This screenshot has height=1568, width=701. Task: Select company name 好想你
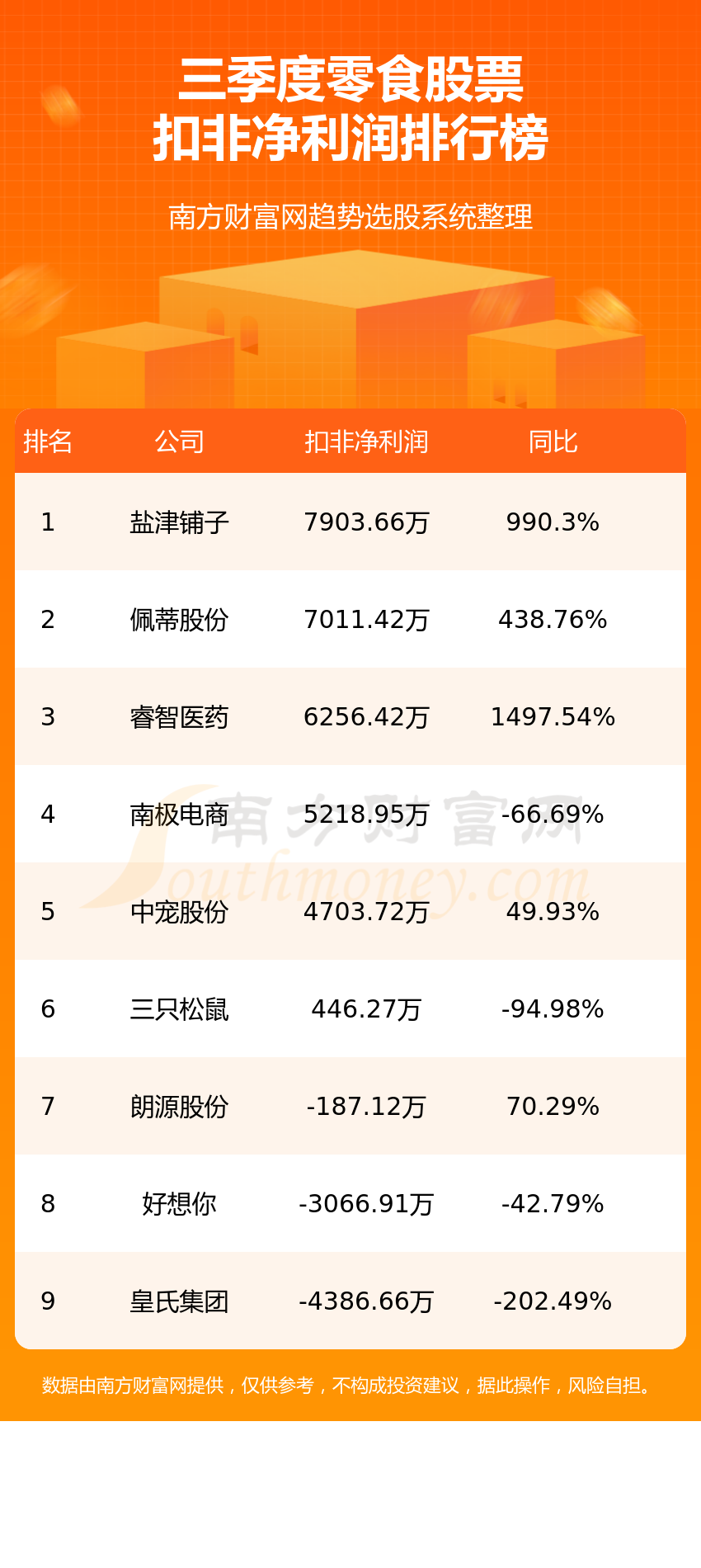click(179, 1204)
